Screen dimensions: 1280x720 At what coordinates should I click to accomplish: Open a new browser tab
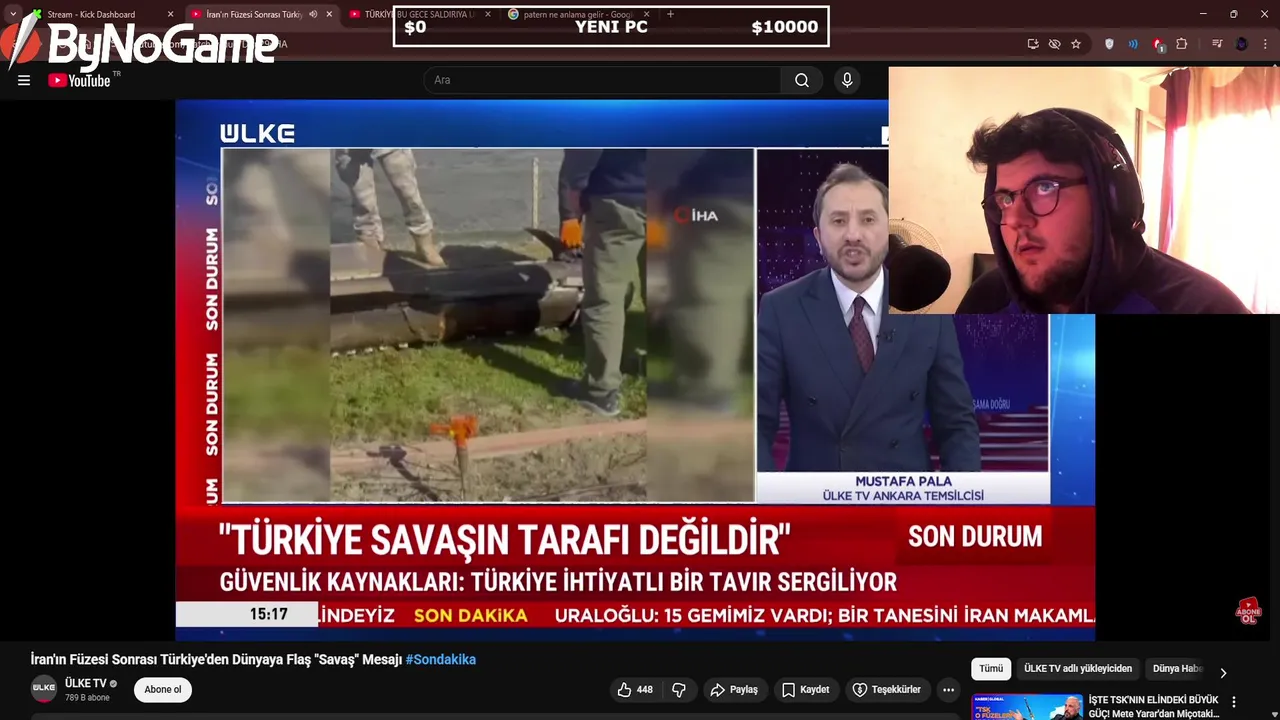click(x=670, y=14)
